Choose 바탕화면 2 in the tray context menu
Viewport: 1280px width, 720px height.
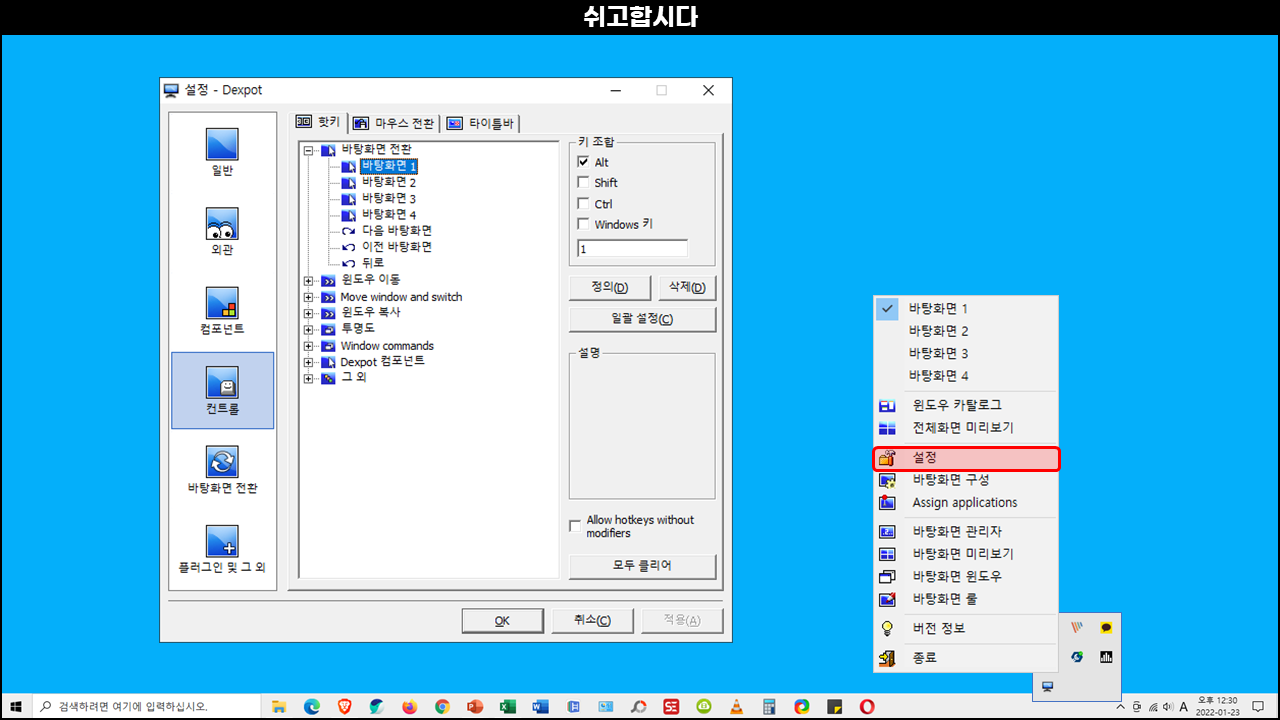pyautogui.click(x=966, y=331)
